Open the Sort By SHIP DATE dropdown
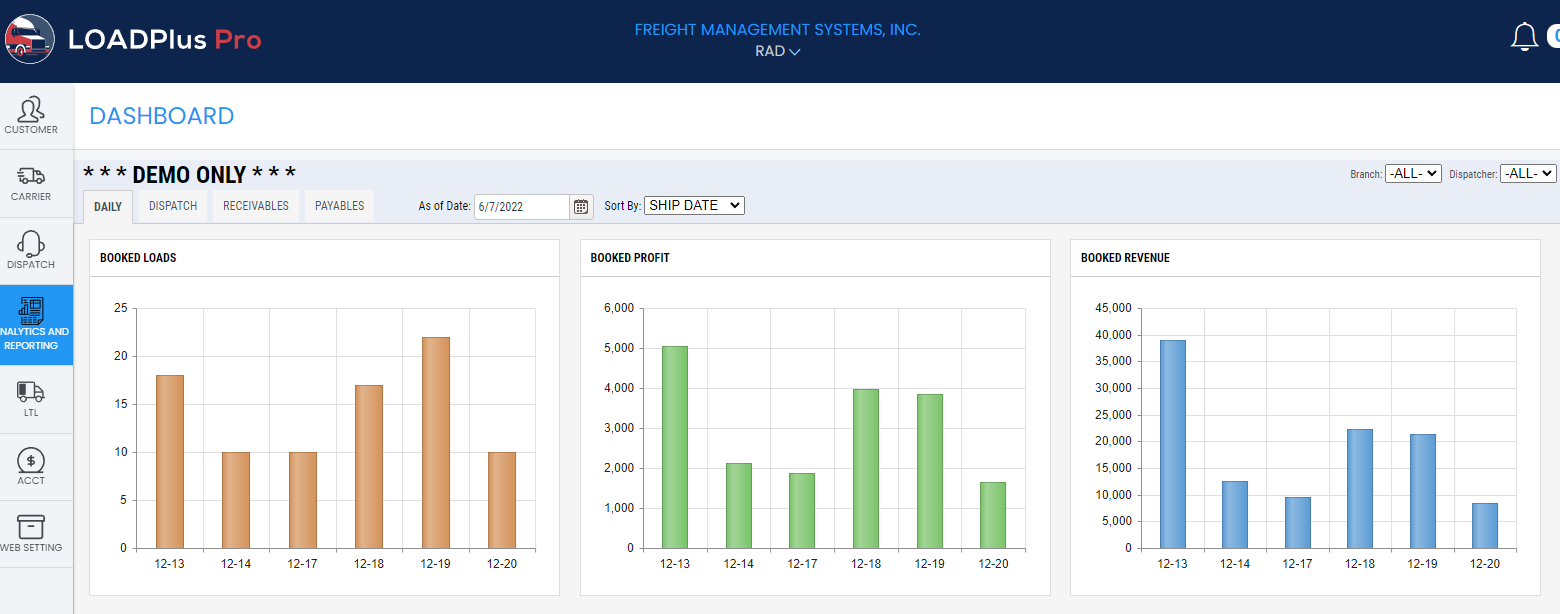 point(694,204)
